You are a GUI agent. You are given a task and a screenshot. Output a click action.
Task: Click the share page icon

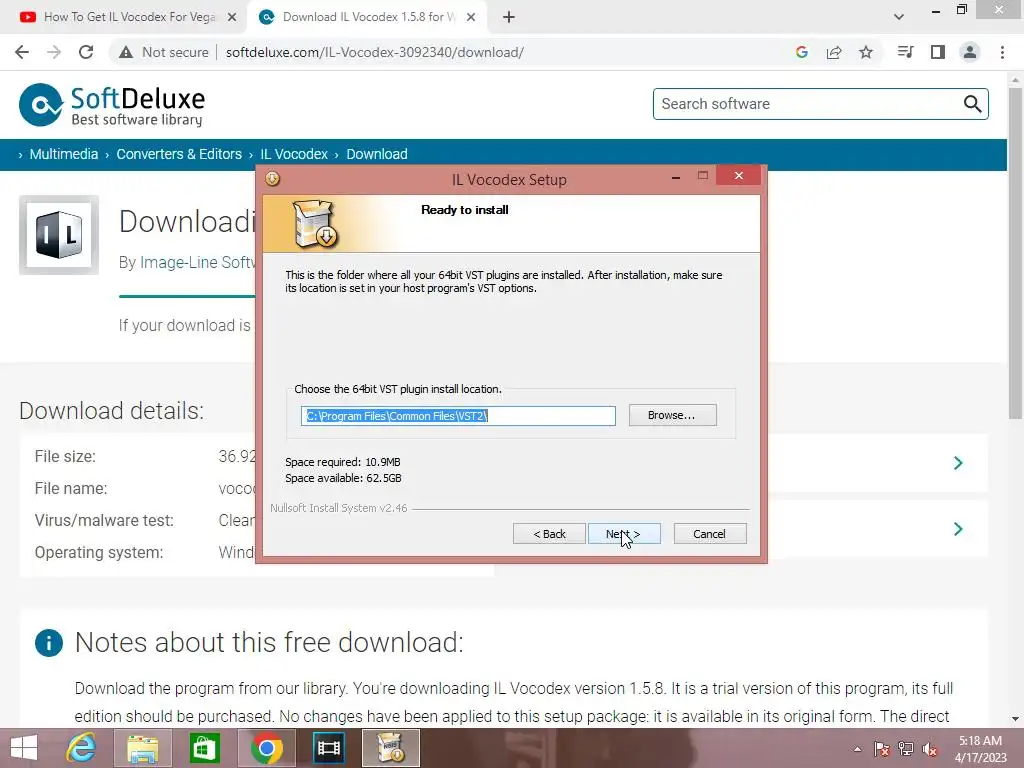point(834,52)
